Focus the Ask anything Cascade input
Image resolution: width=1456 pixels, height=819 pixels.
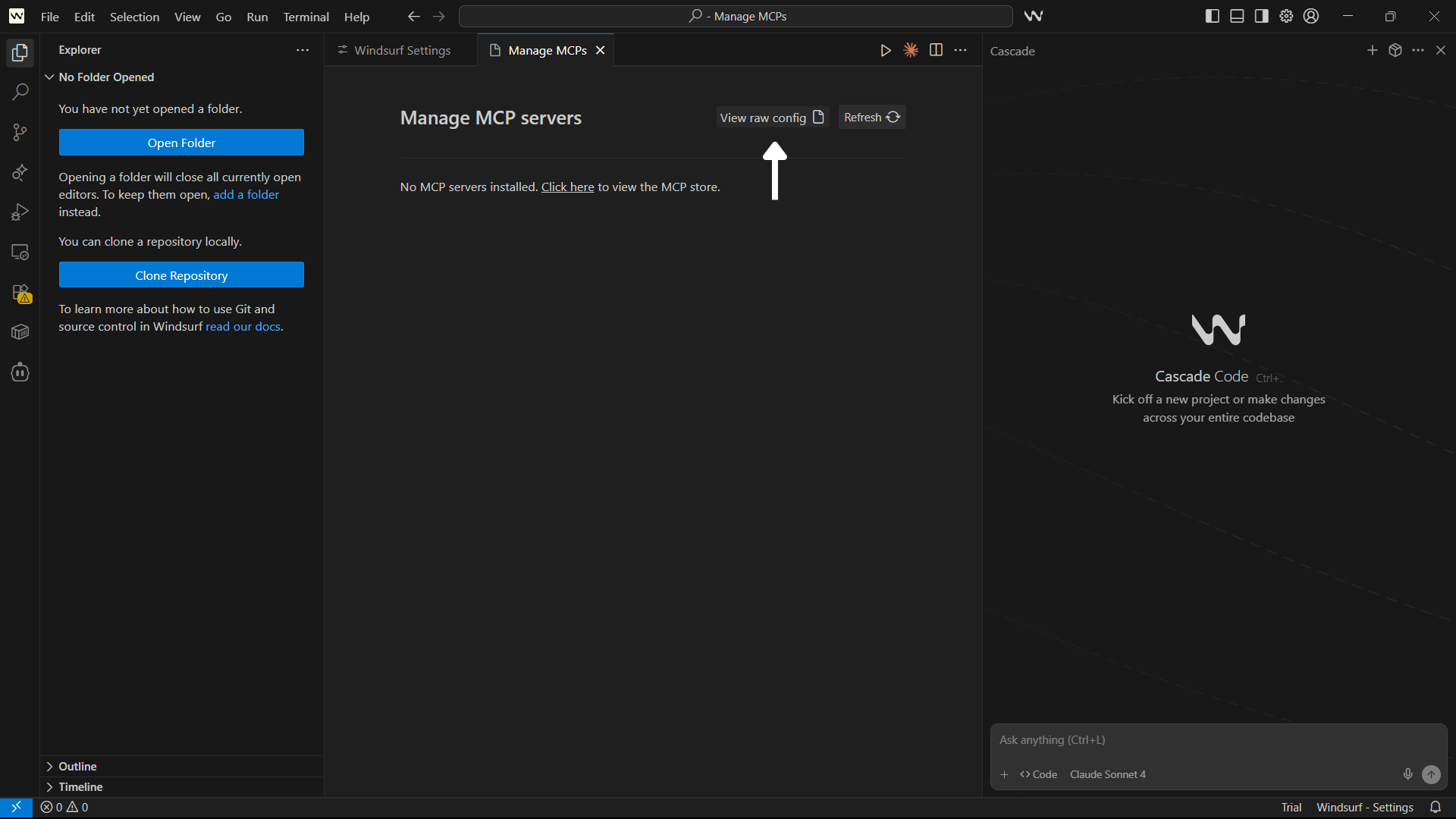1218,740
